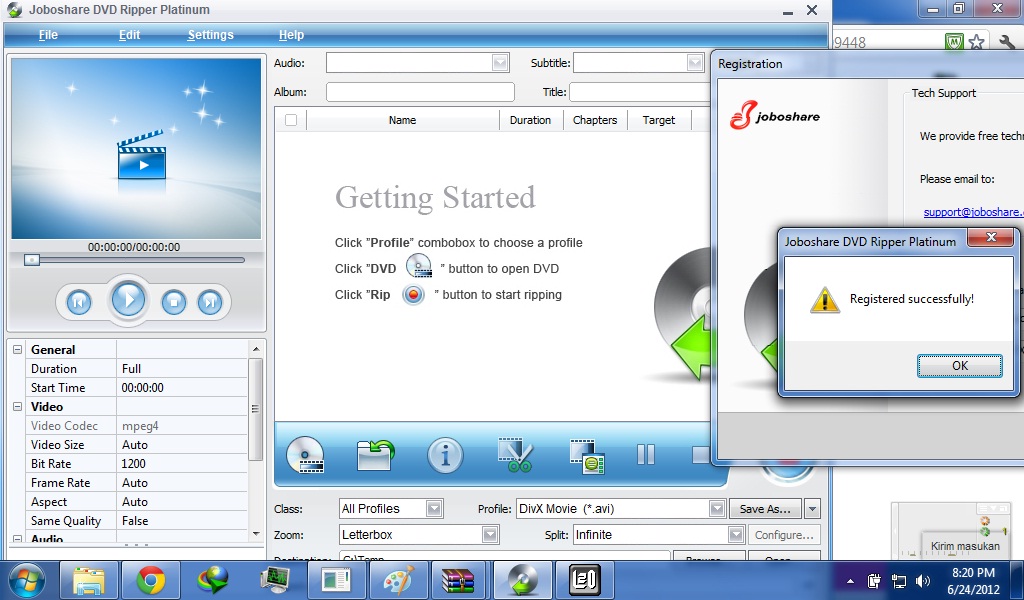Viewport: 1024px width, 600px height.
Task: Open the Audio dropdown
Action: (x=500, y=63)
